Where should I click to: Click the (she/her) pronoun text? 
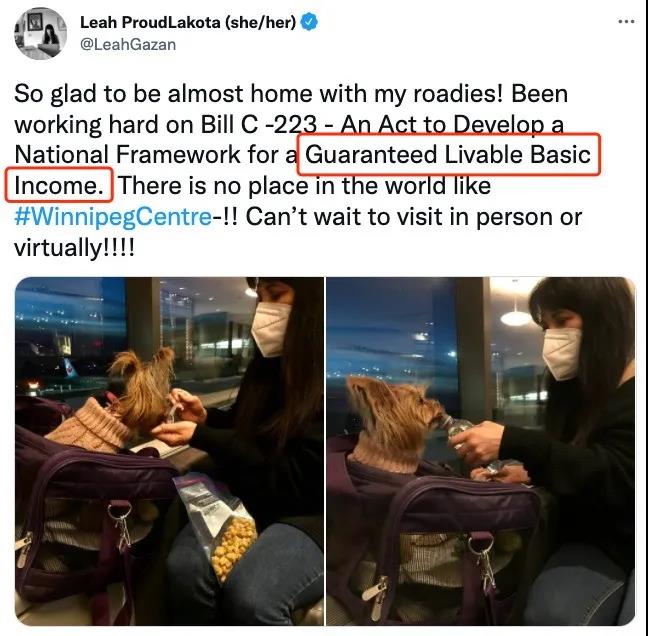[260, 22]
